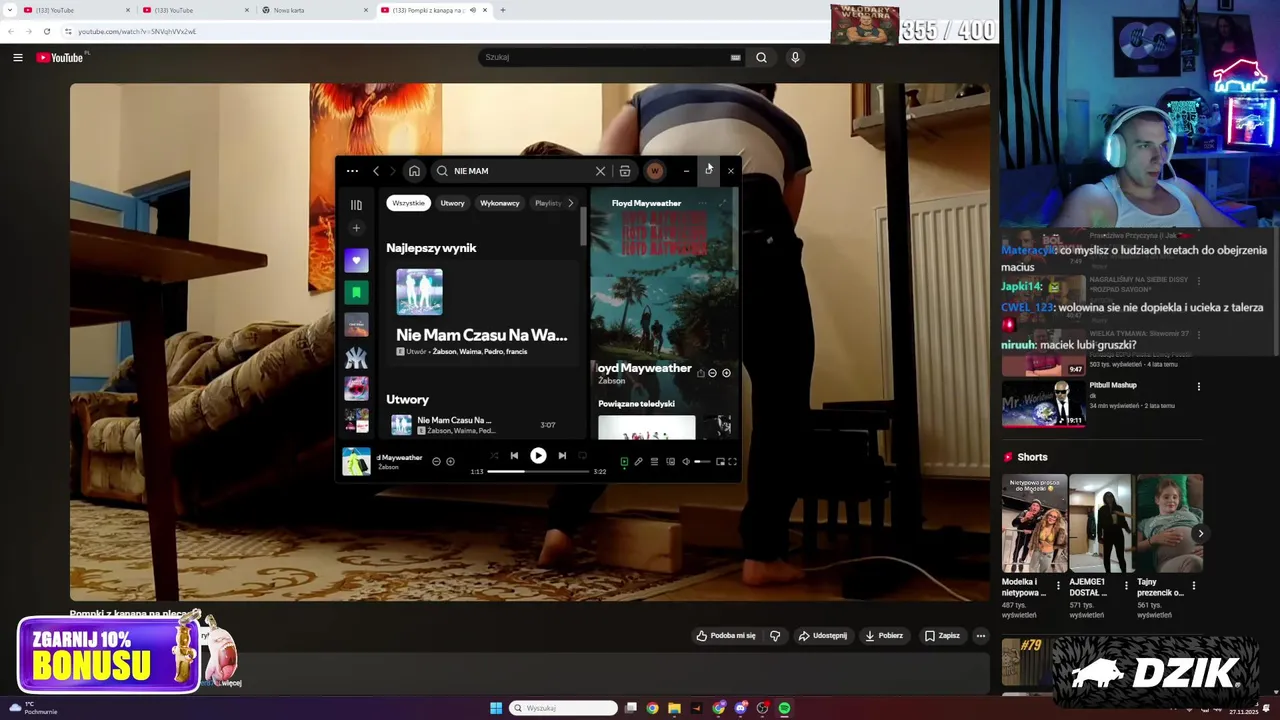
Task: Add current song to library in player bar
Action: pos(450,461)
